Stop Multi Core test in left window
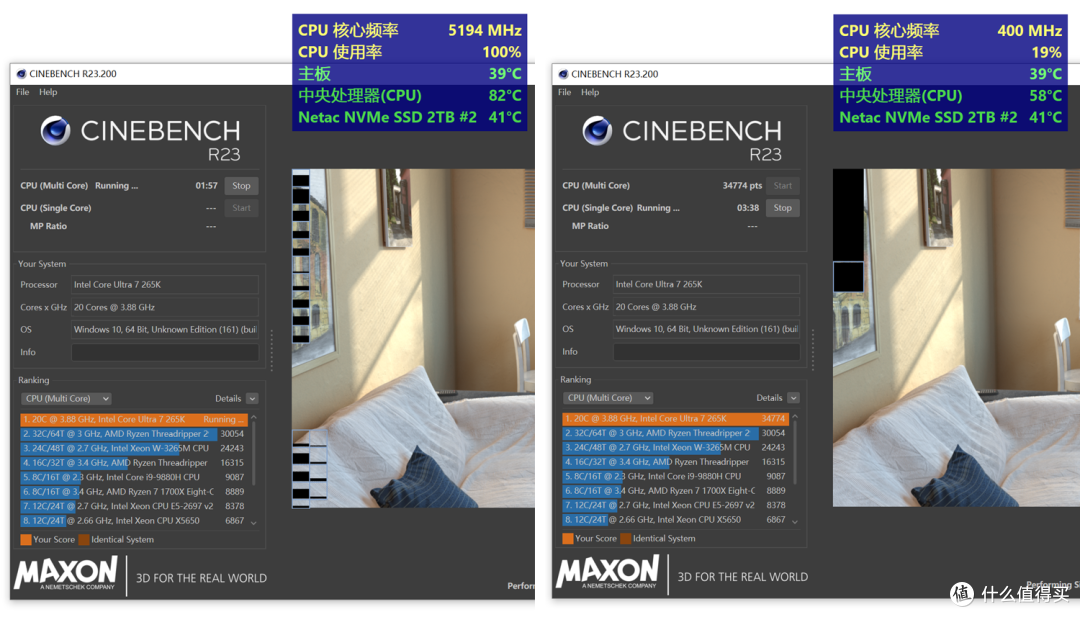The height and width of the screenshot is (617, 1080). point(241,186)
